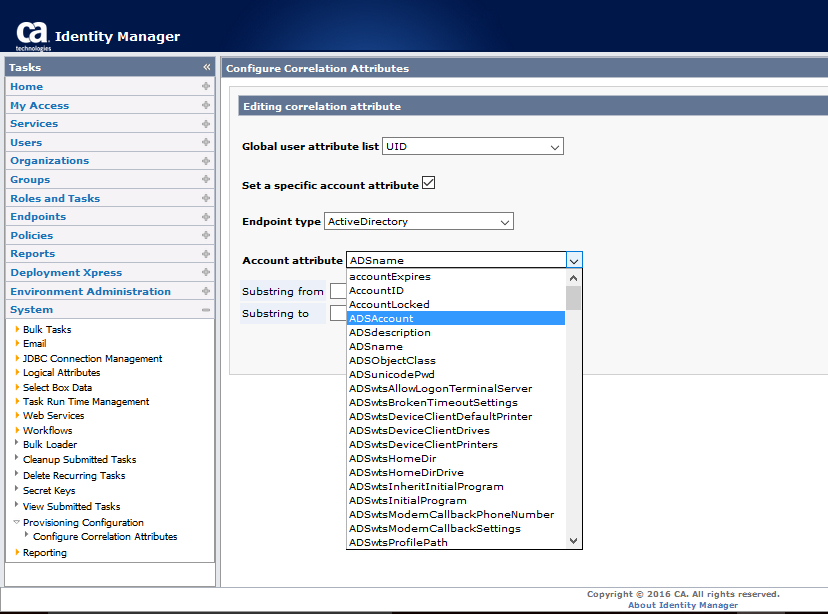Click the plus icon beside Reports
The image size is (828, 614).
tap(205, 253)
